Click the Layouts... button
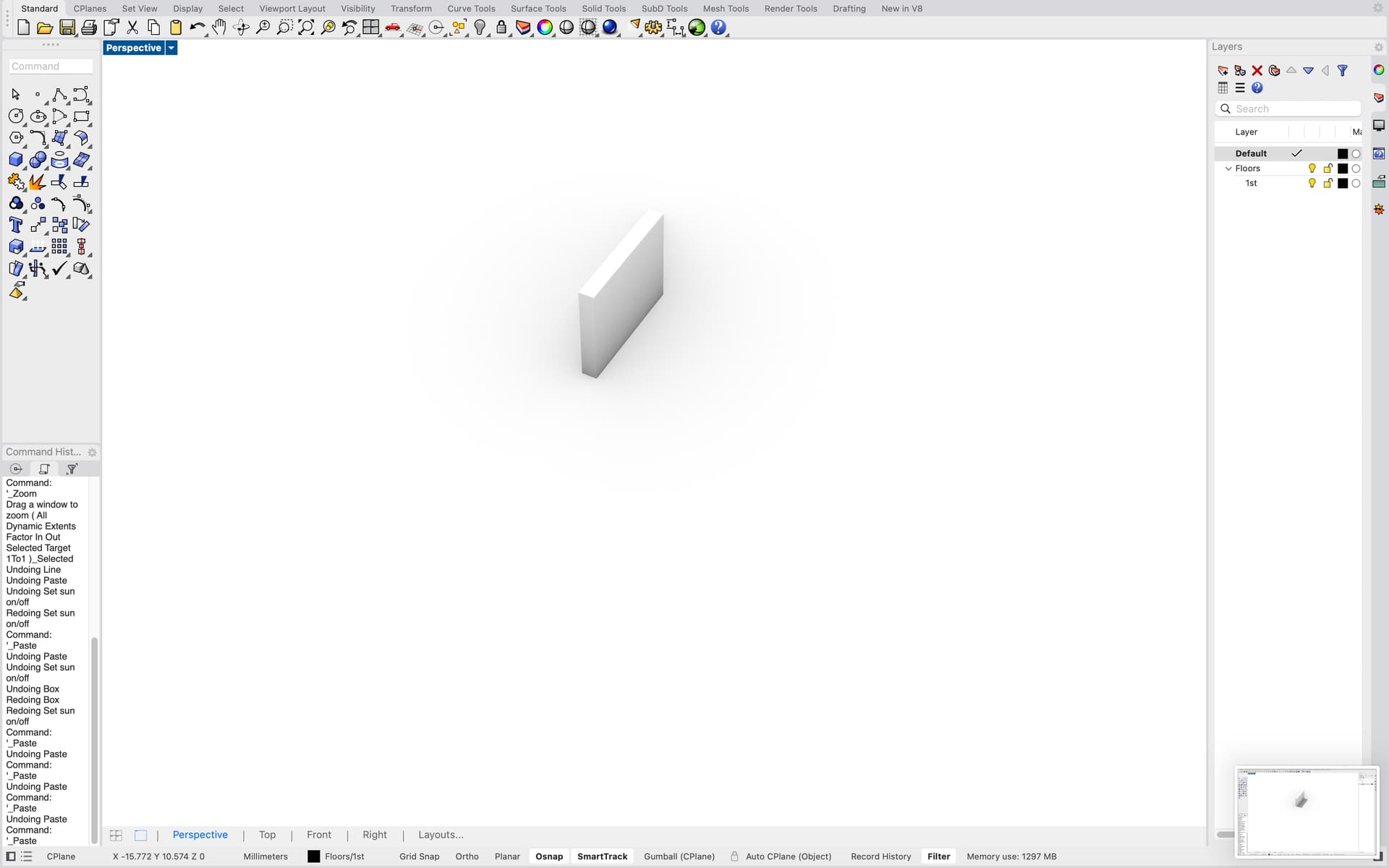 [441, 835]
